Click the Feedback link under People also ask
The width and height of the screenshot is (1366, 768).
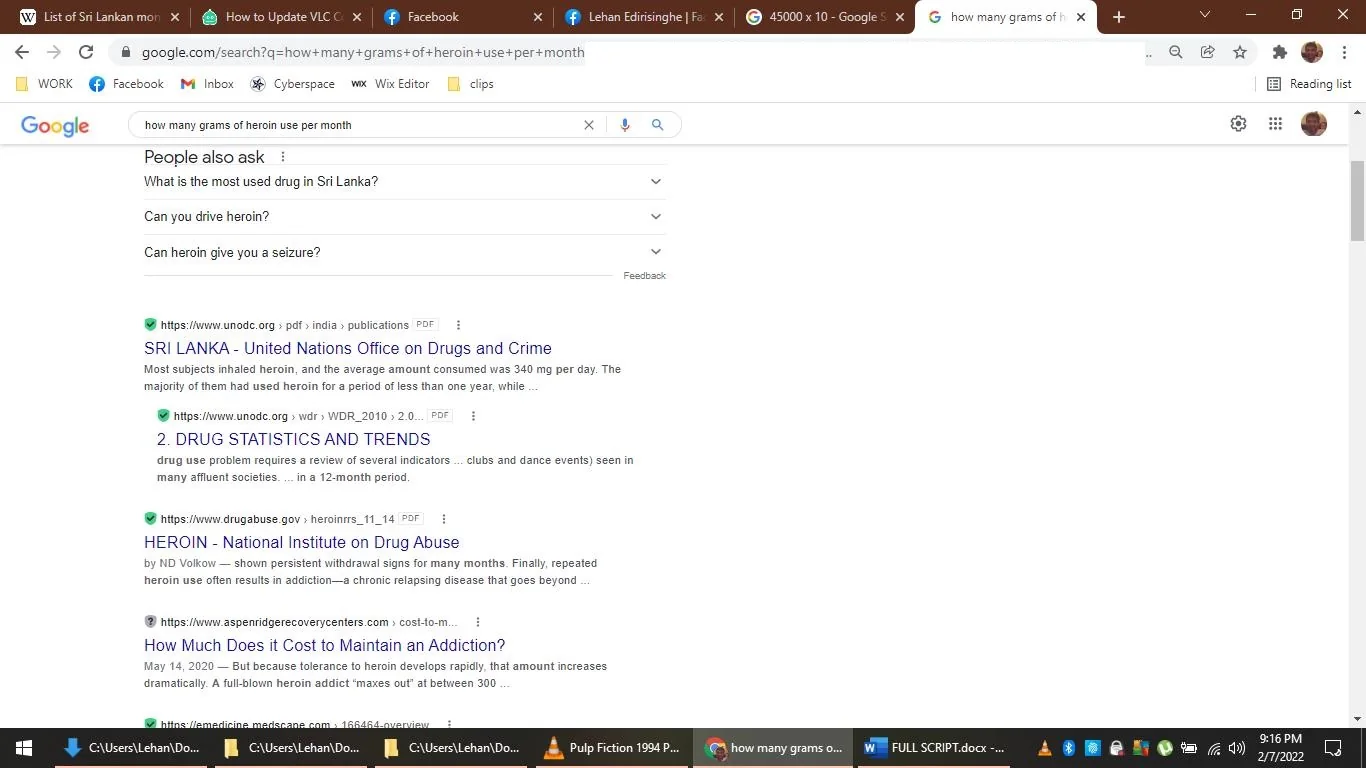tap(645, 276)
